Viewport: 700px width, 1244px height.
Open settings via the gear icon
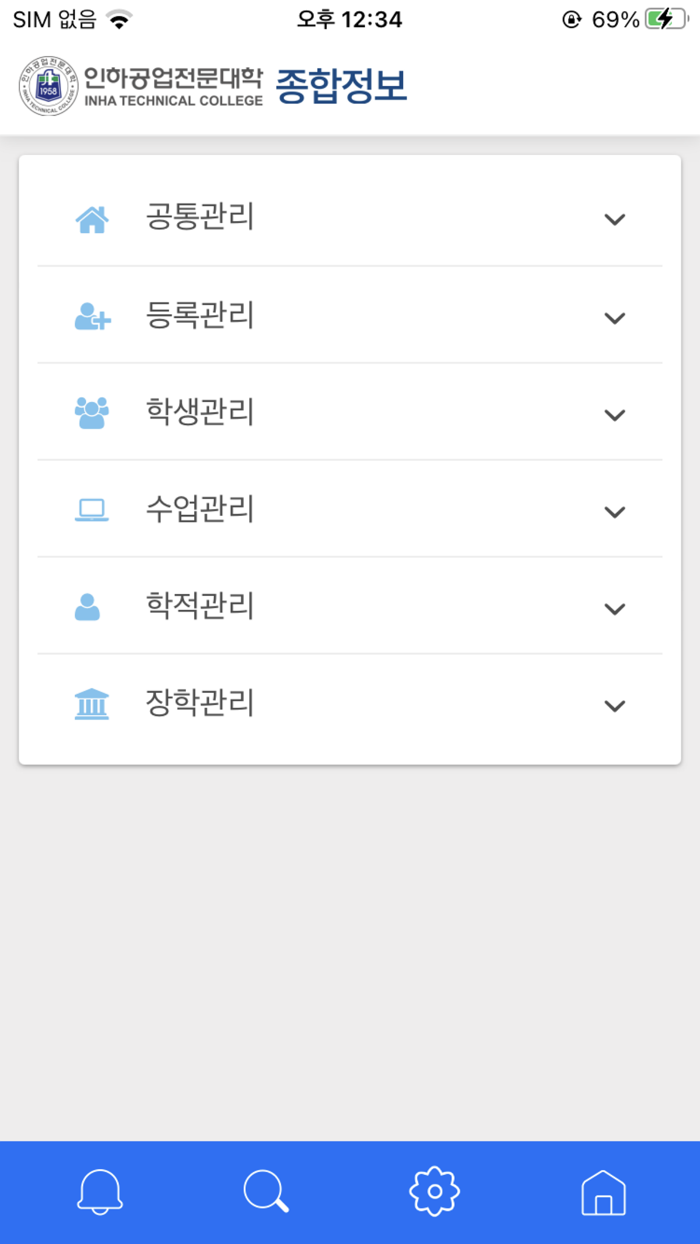click(x=432, y=1190)
